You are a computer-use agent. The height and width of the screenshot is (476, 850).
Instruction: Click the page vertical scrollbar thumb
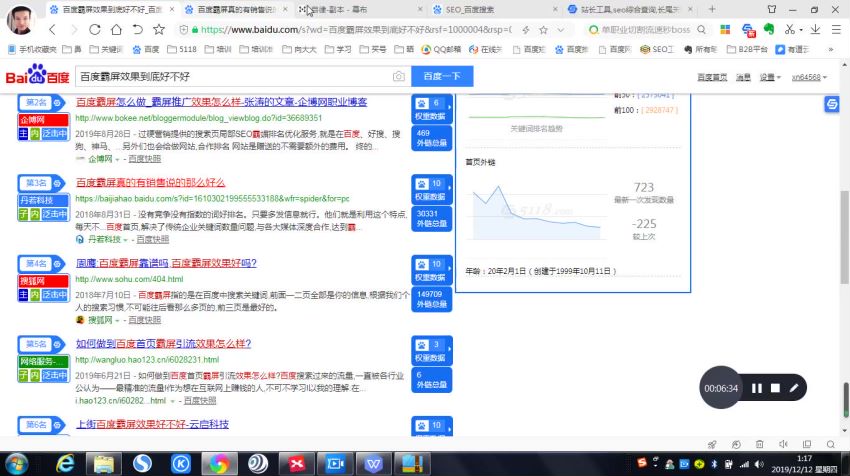point(844,237)
